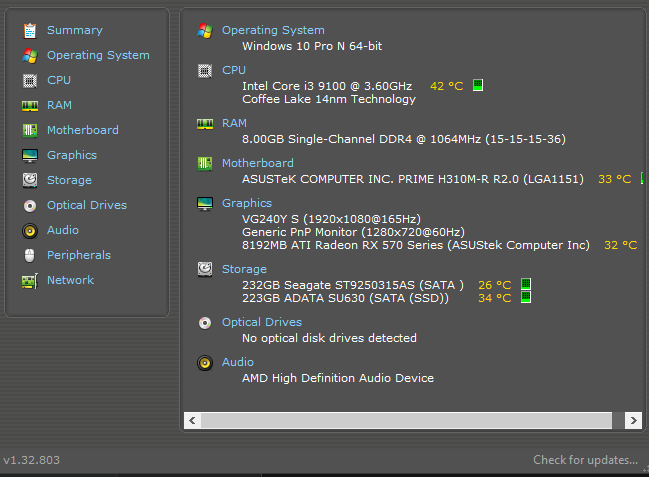
Task: Select Operating System in the sidebar
Action: pos(98,55)
